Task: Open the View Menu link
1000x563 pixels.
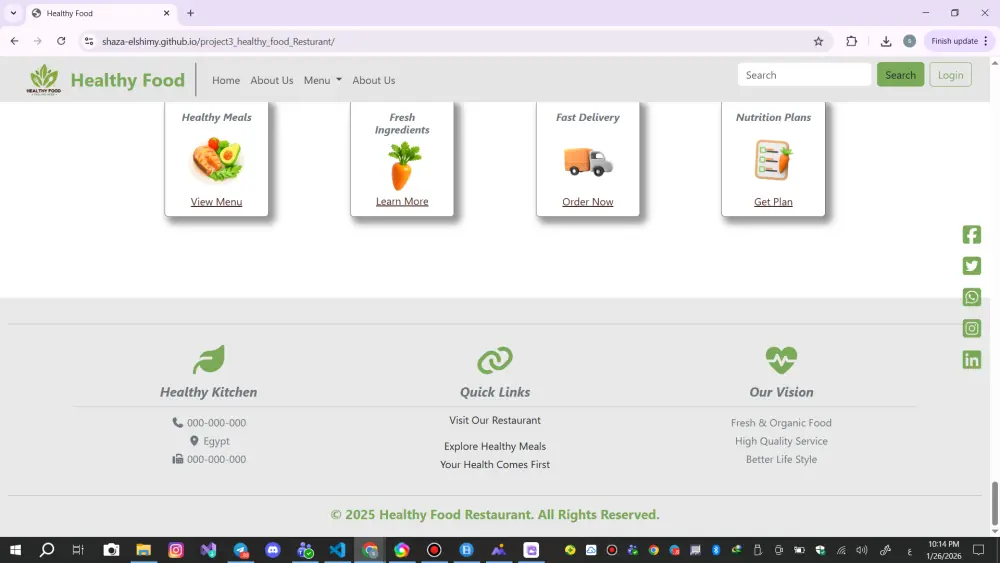Action: (x=216, y=201)
